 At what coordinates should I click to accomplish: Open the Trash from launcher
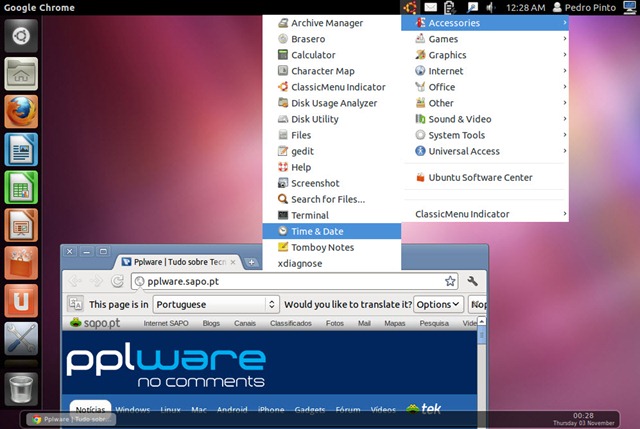pos(21,389)
